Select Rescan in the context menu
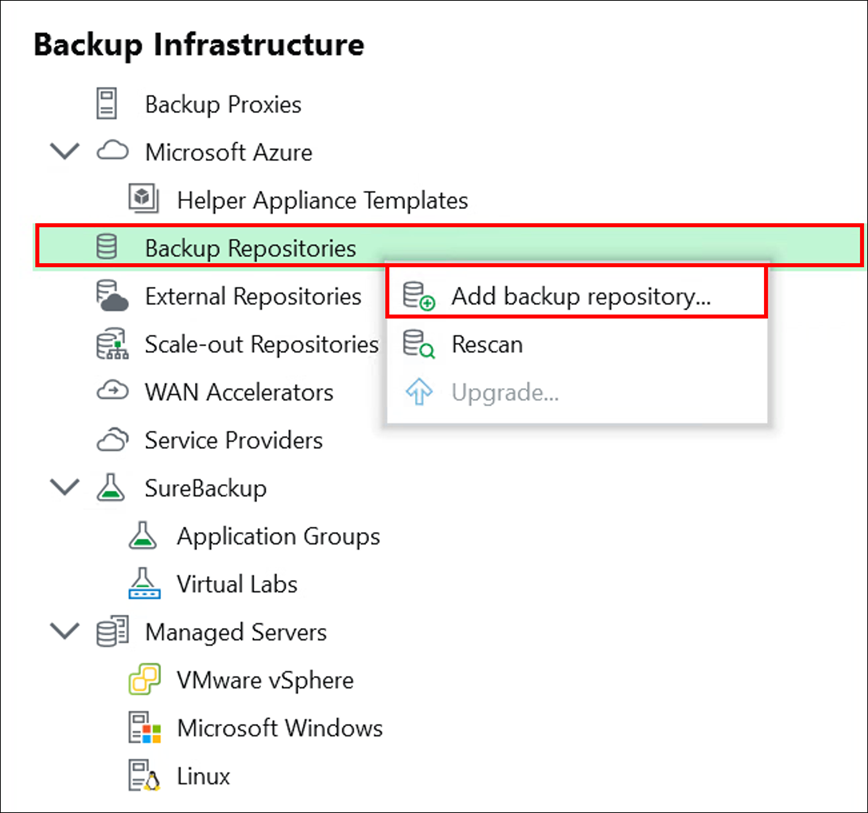 point(487,345)
